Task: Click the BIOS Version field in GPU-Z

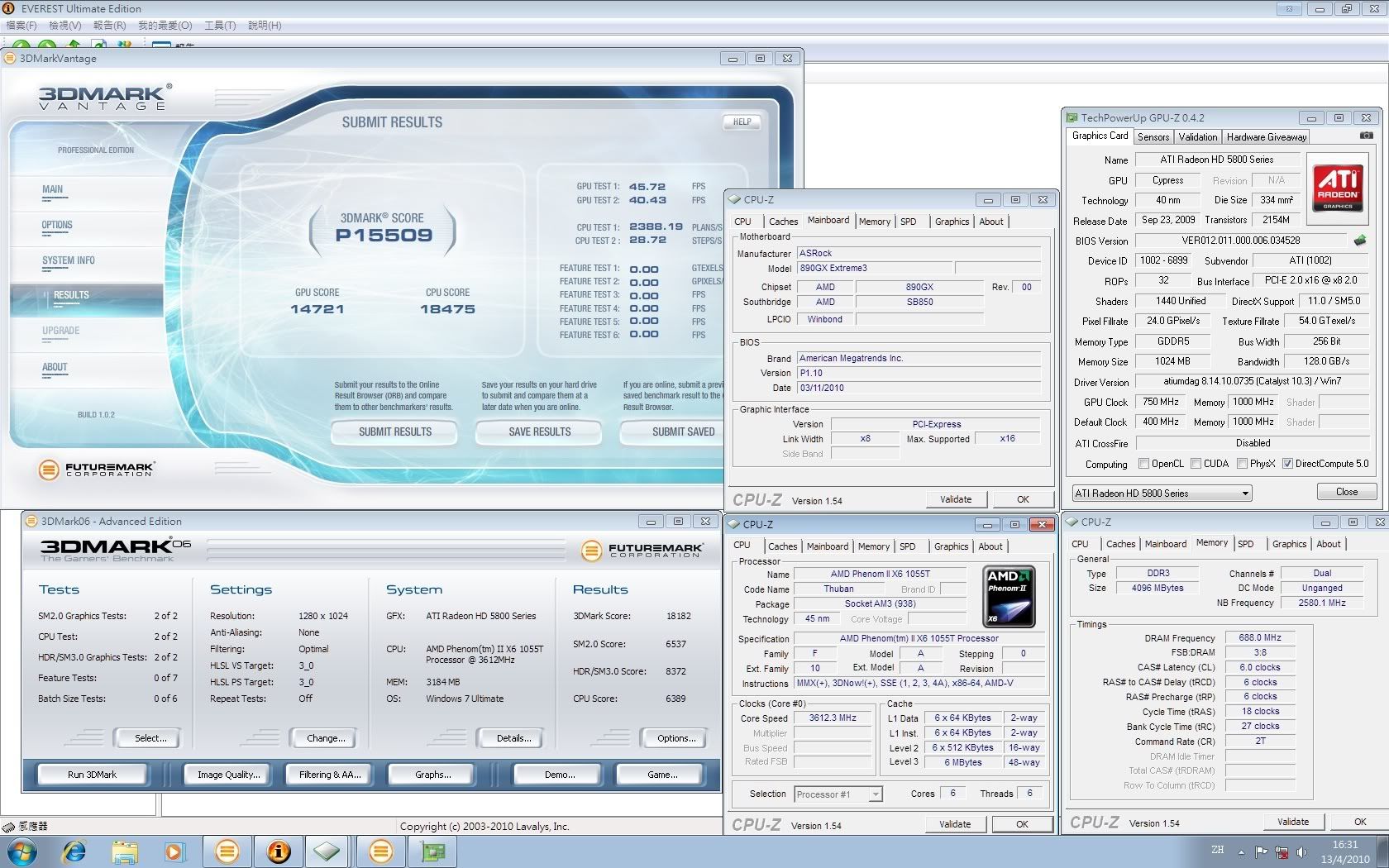Action: point(1240,241)
